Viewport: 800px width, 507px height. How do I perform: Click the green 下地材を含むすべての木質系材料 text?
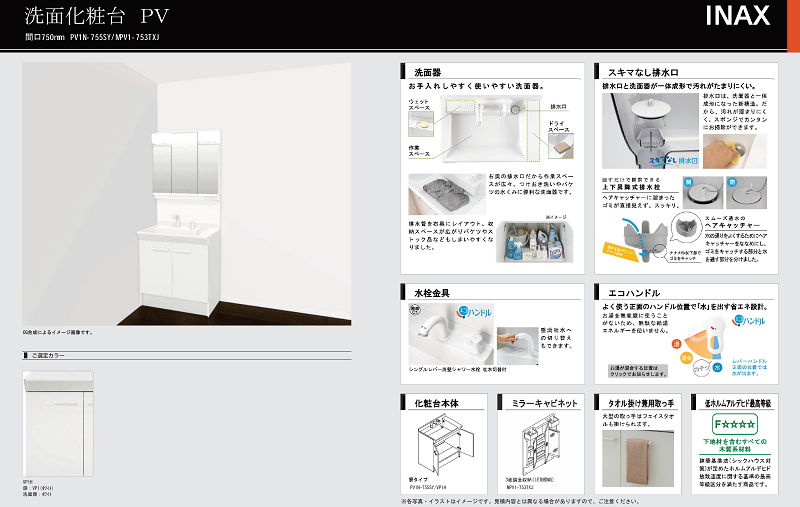tap(735, 445)
